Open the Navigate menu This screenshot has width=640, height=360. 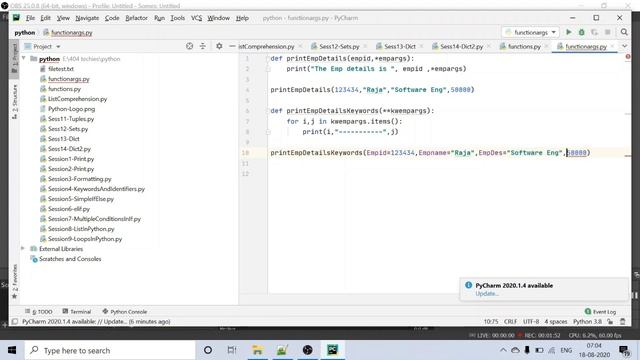[87, 18]
